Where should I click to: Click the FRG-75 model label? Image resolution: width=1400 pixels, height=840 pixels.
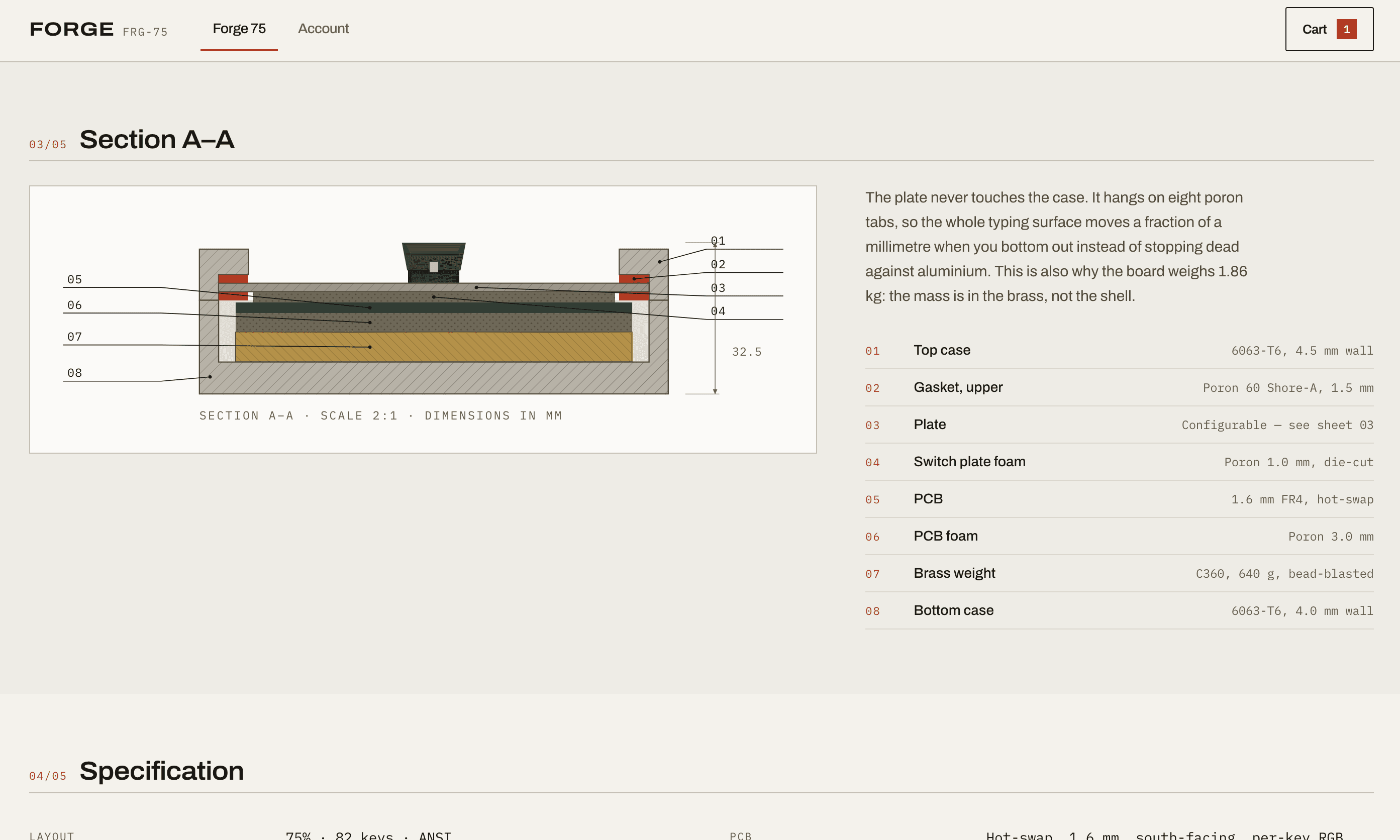click(x=146, y=32)
